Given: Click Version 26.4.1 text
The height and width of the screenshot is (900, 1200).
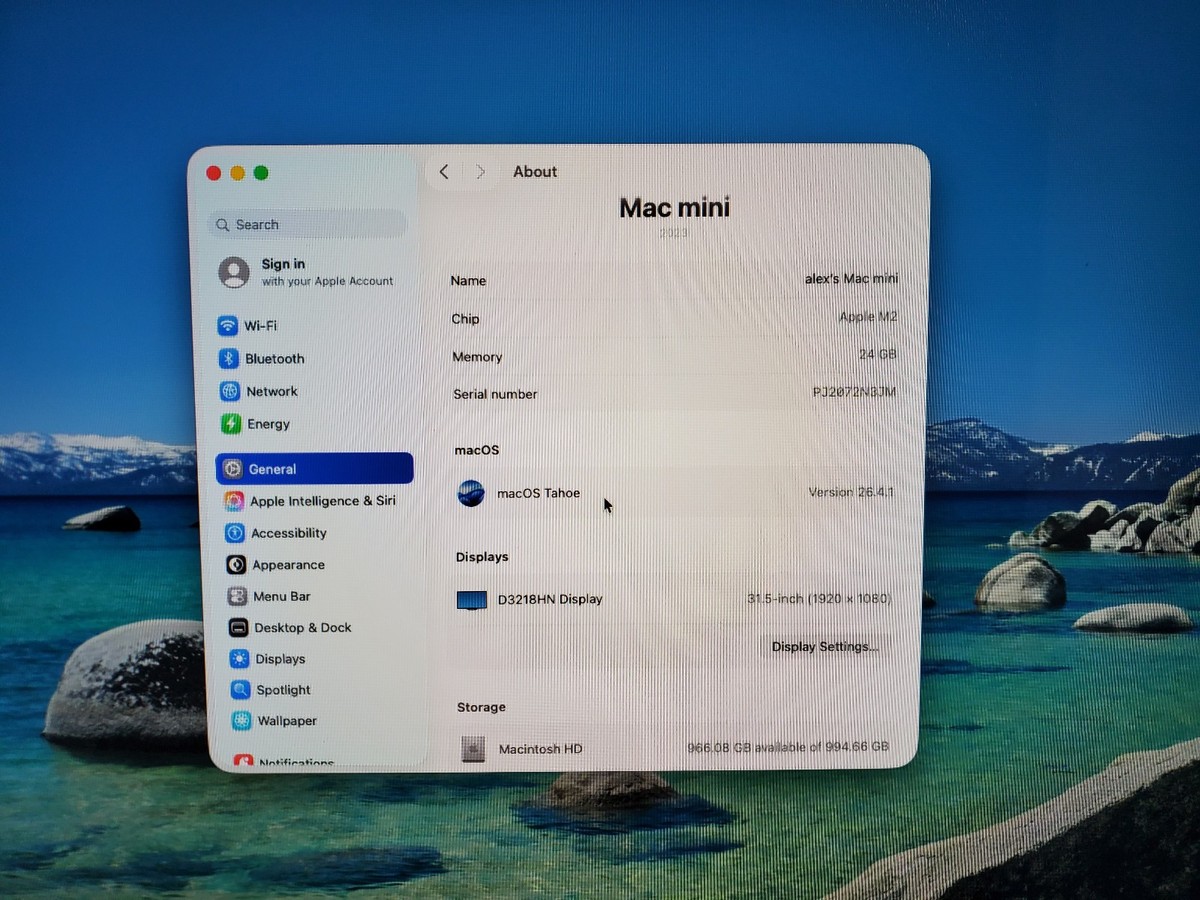Looking at the screenshot, I should [x=851, y=492].
